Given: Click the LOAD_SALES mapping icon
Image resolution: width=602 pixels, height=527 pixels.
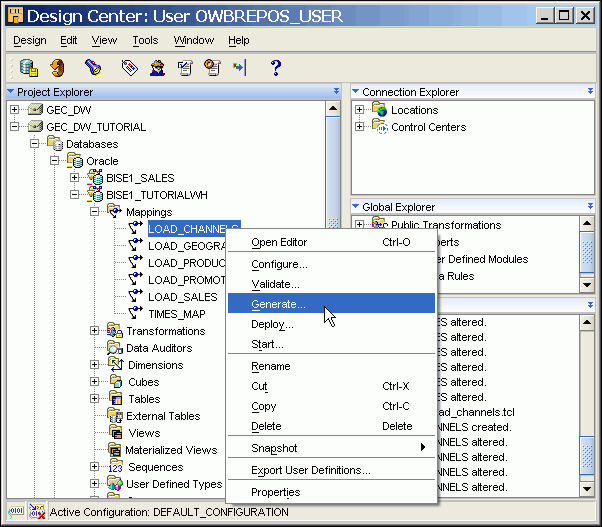Looking at the screenshot, I should pyautogui.click(x=136, y=296).
